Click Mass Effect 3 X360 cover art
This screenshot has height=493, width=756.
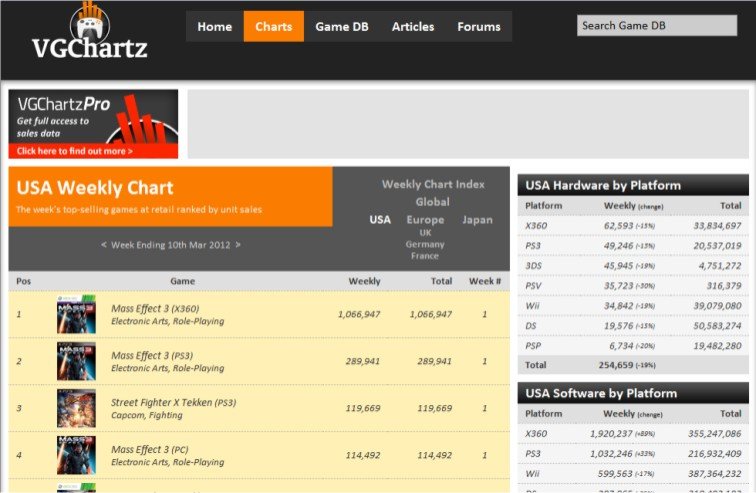point(76,314)
